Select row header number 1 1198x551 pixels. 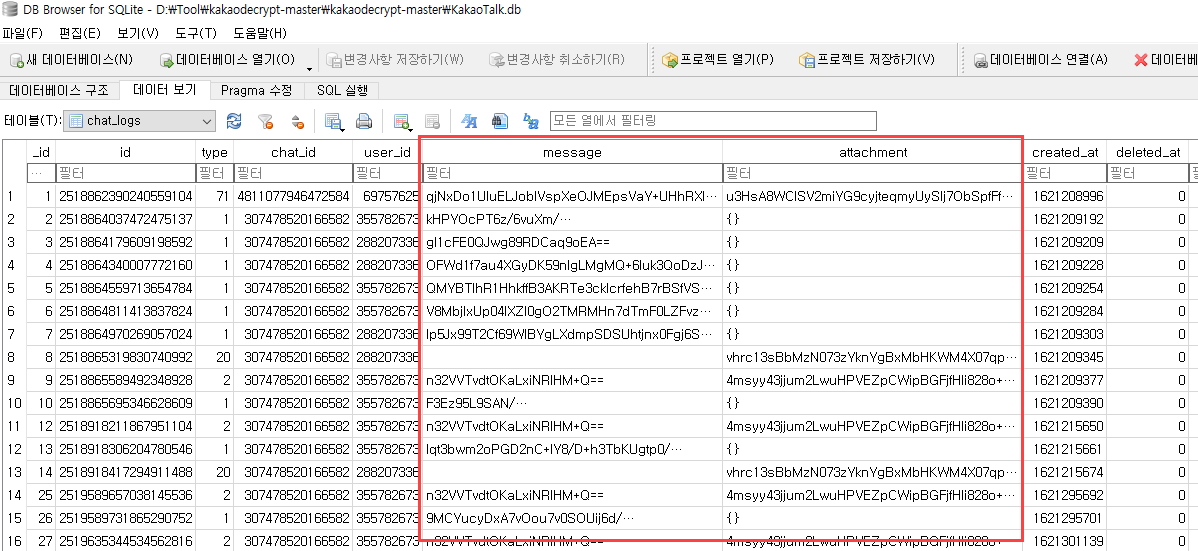point(14,196)
